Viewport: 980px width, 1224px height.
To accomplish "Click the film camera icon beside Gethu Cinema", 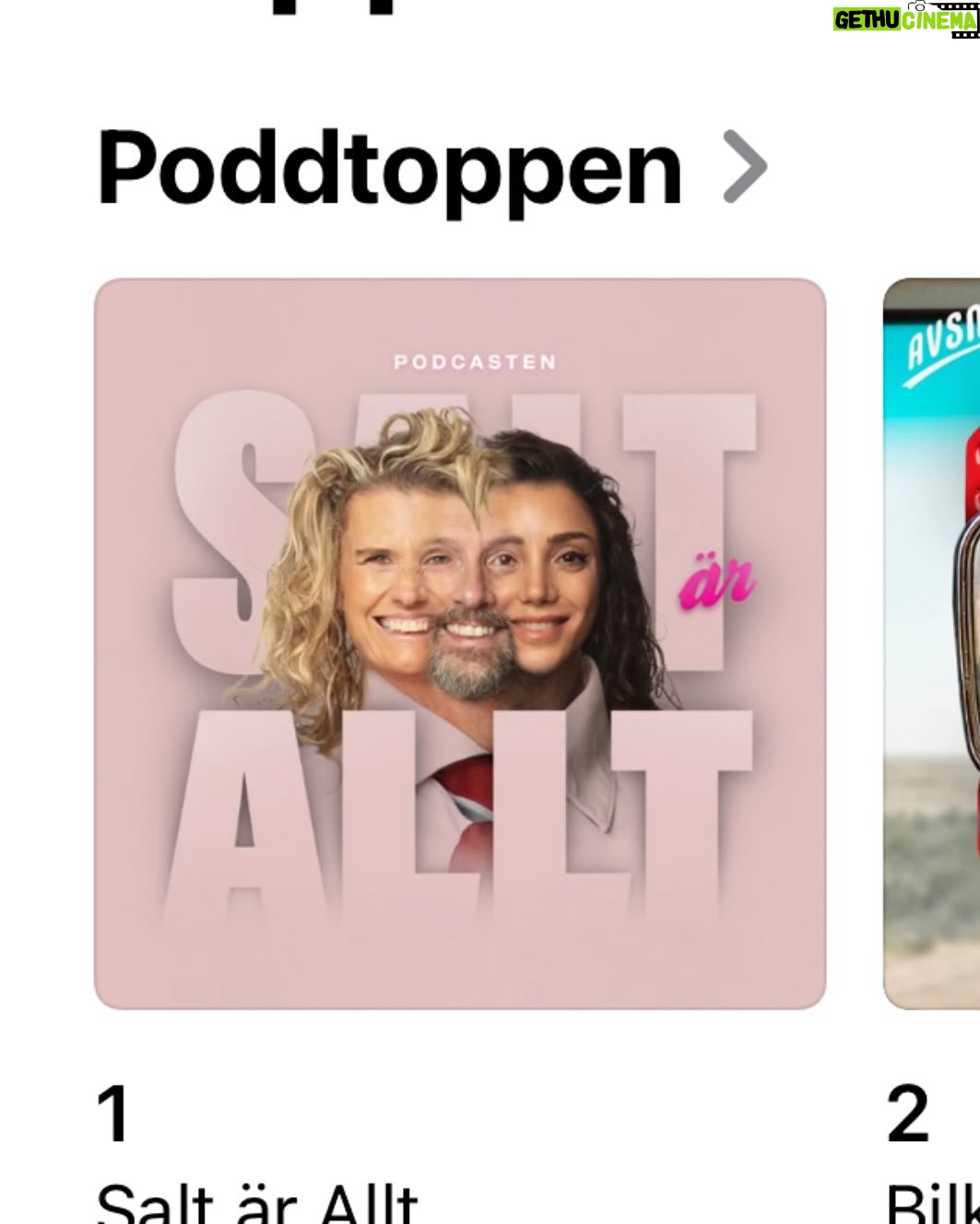I will click(x=957, y=18).
